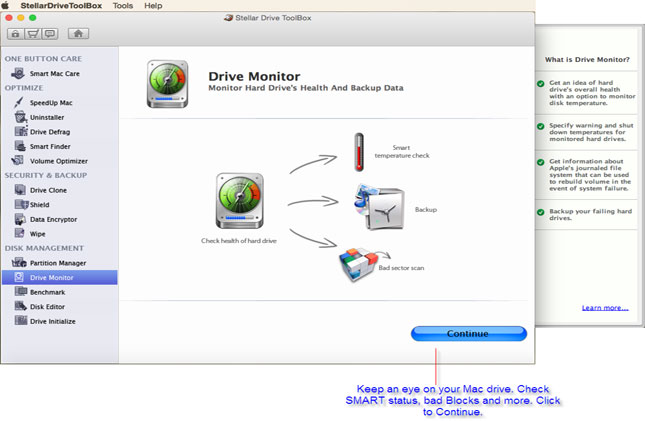Click the Uninstaller trash icon

[x=20, y=117]
